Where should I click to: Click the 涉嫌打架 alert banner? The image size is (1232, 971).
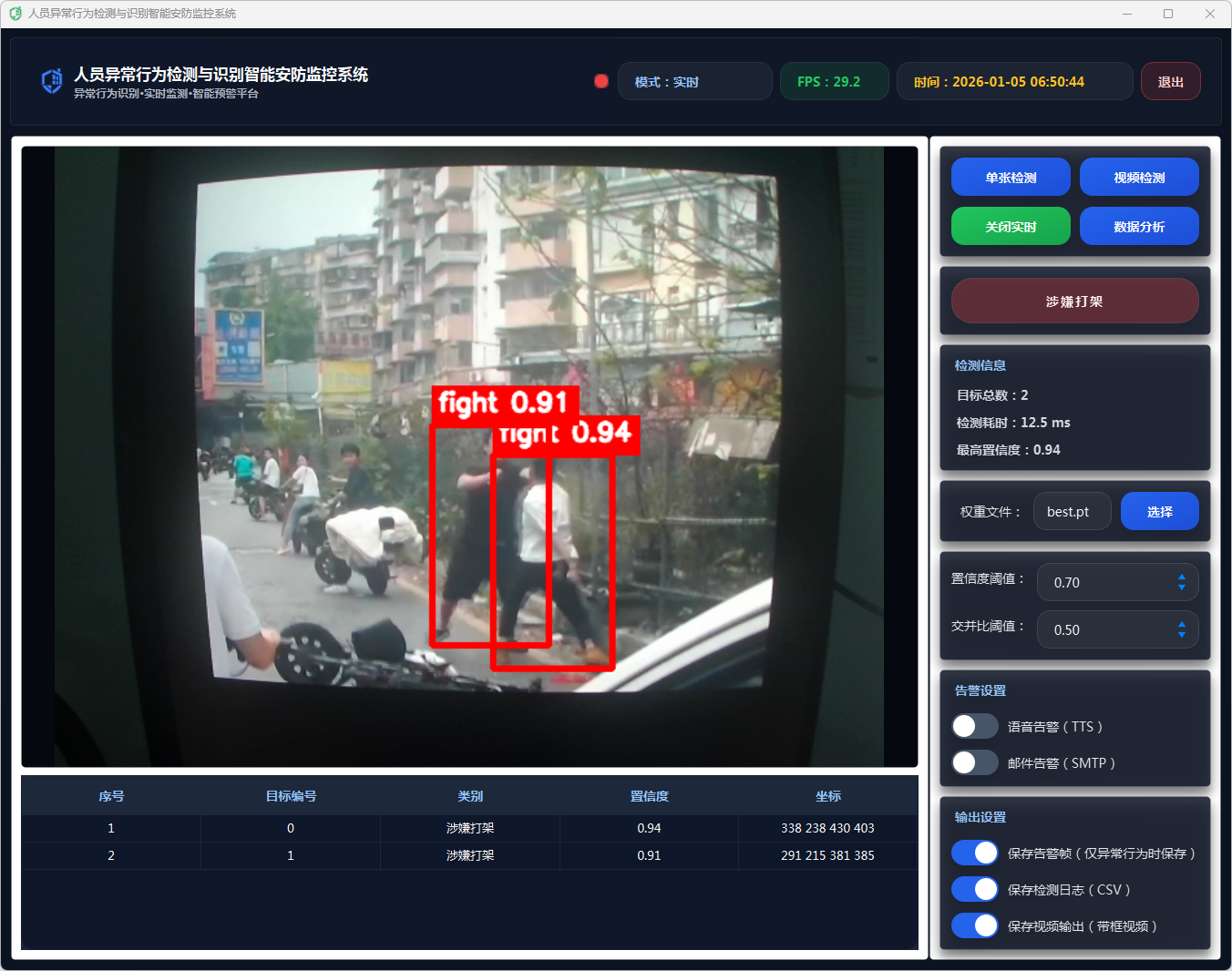(1074, 302)
